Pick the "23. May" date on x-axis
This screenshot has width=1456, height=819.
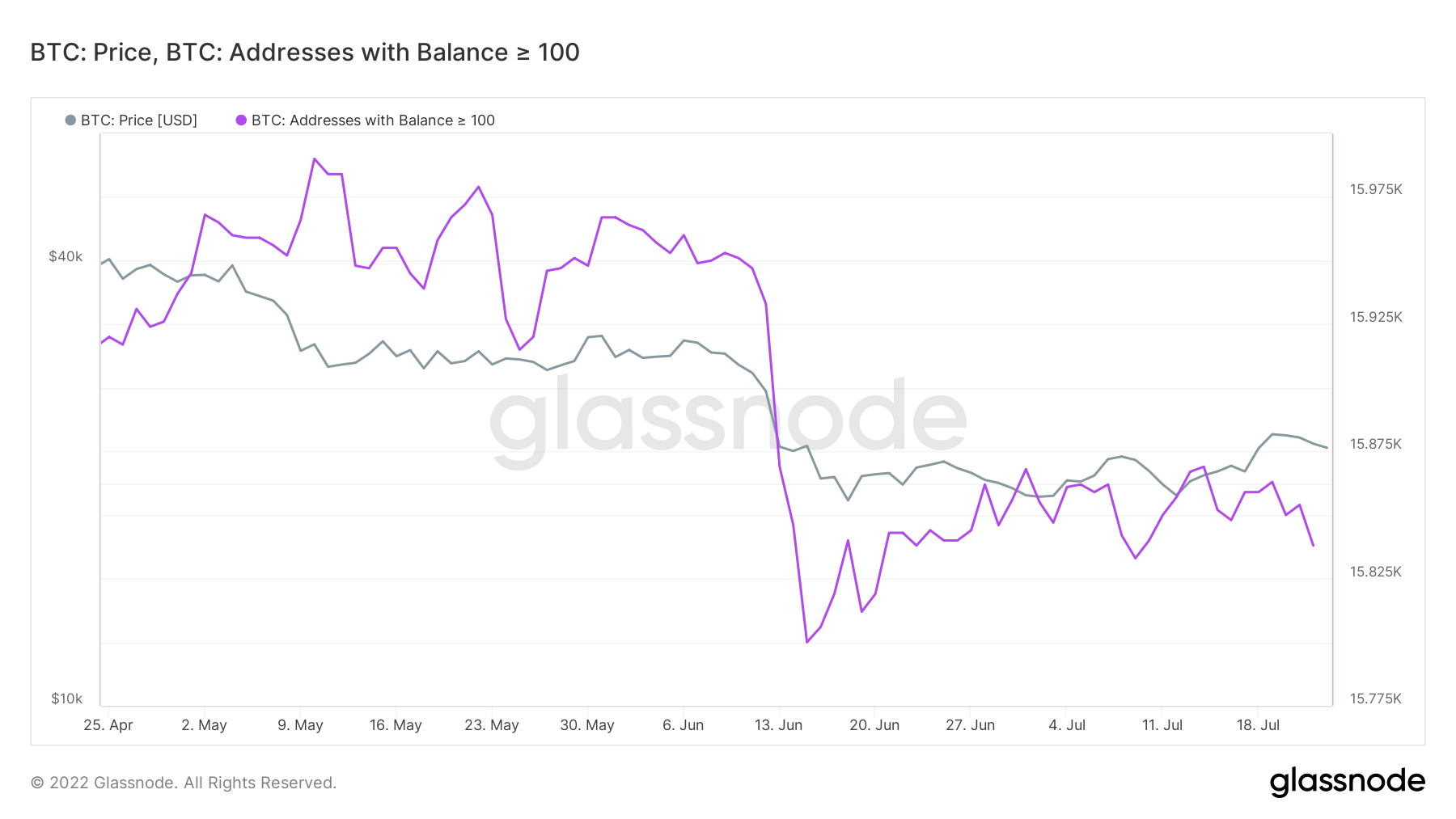pos(492,725)
